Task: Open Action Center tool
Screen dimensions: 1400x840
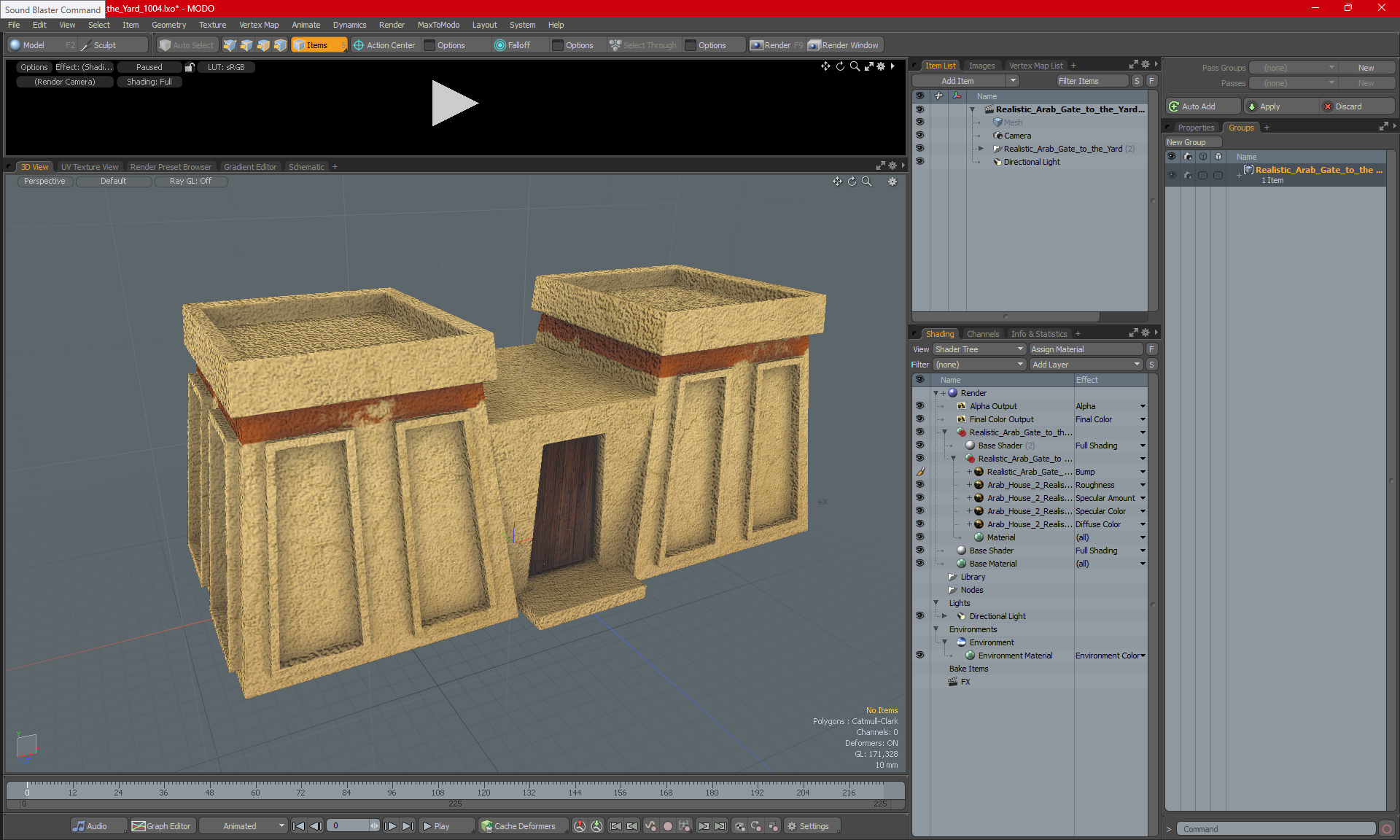Action: 384,45
